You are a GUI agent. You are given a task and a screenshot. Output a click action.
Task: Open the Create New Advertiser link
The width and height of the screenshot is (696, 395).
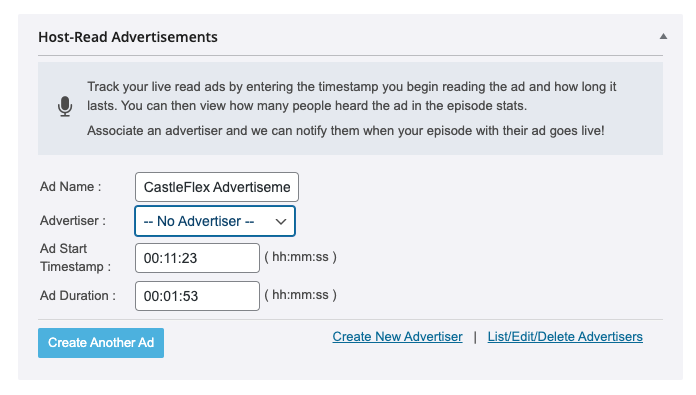[397, 337]
